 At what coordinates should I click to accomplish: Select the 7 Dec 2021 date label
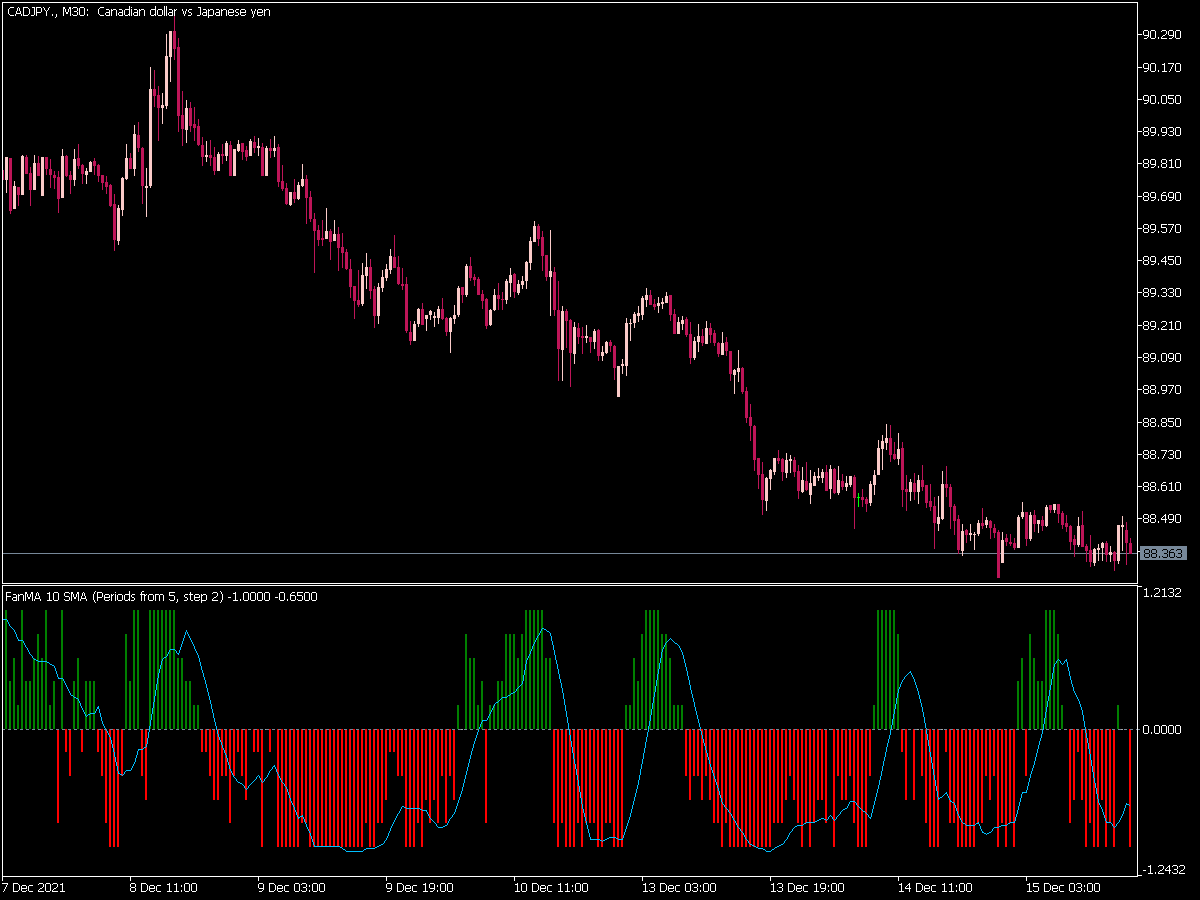point(33,888)
